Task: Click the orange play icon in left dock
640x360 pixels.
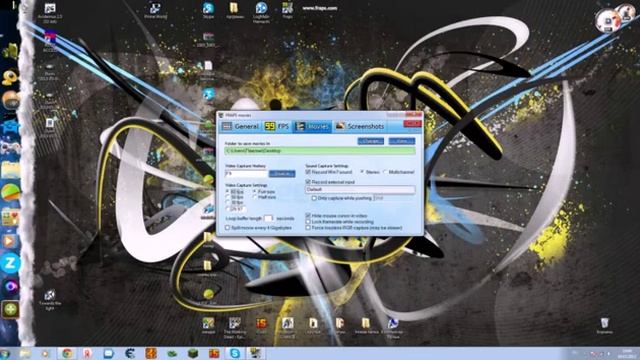Action: click(9, 241)
